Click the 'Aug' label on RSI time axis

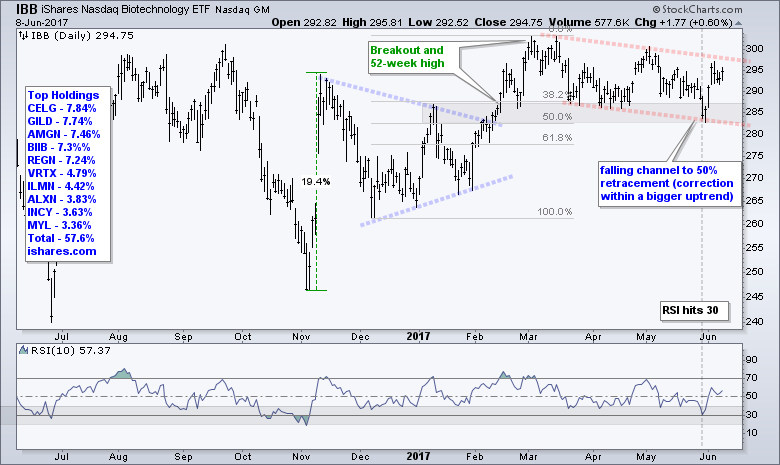point(118,456)
